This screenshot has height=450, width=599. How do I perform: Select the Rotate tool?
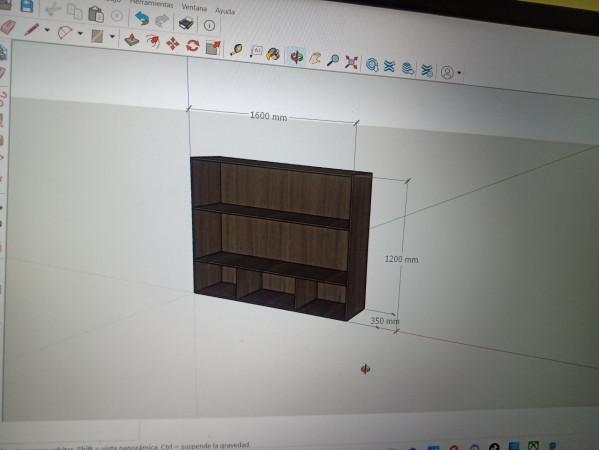pyautogui.click(x=193, y=46)
